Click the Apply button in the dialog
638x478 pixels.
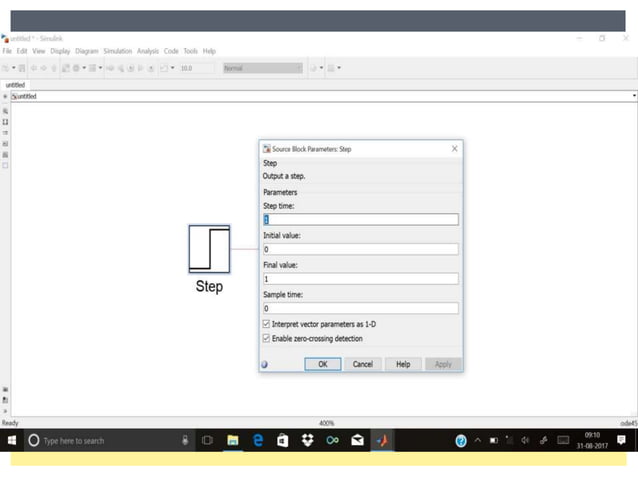(443, 364)
